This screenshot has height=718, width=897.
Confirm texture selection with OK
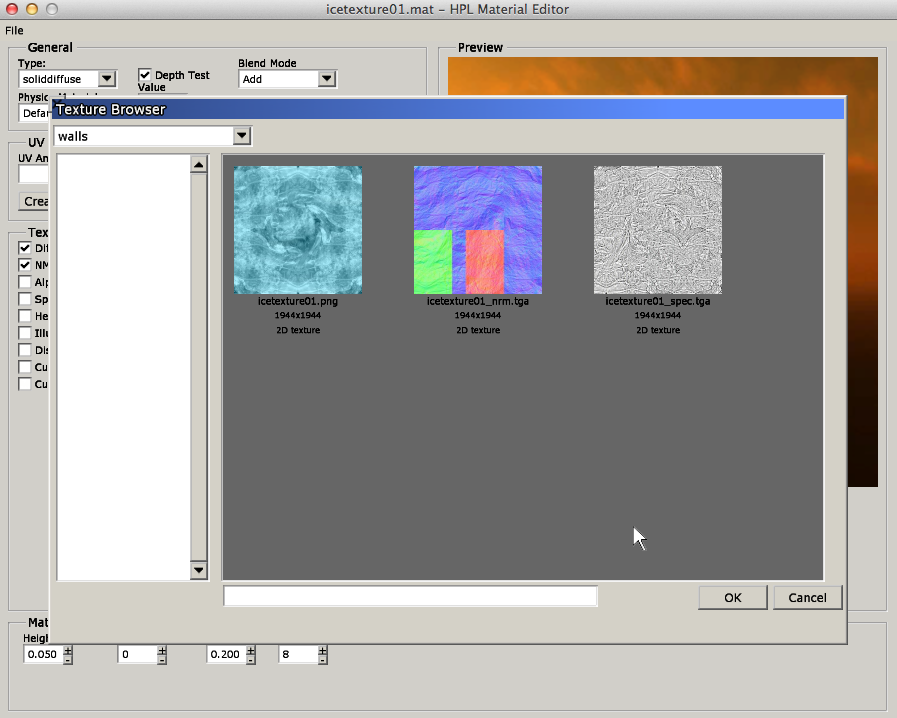[x=733, y=597]
